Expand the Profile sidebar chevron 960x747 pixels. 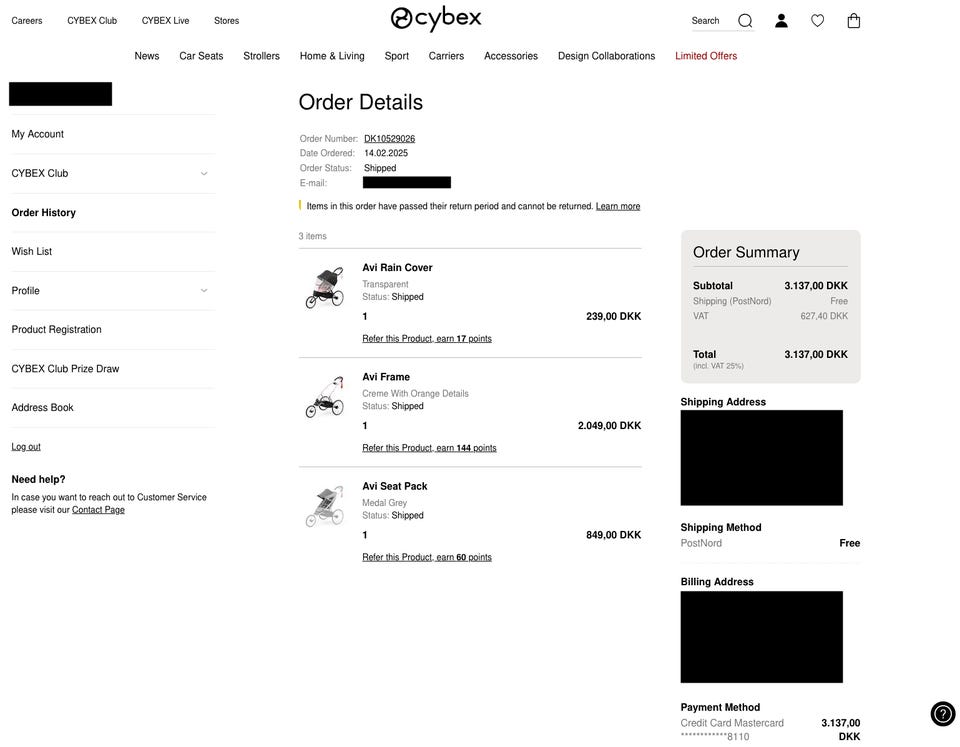(x=204, y=290)
